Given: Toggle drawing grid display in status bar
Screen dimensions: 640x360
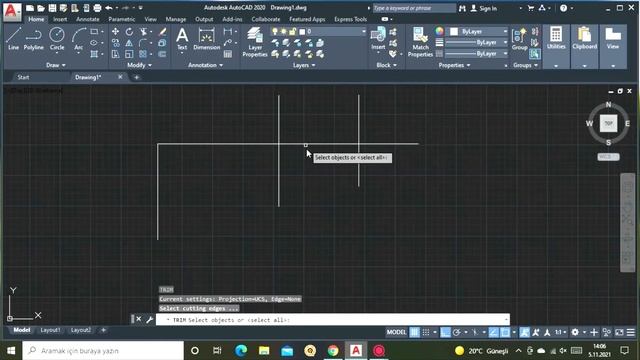Looking at the screenshot, I should tap(414, 332).
